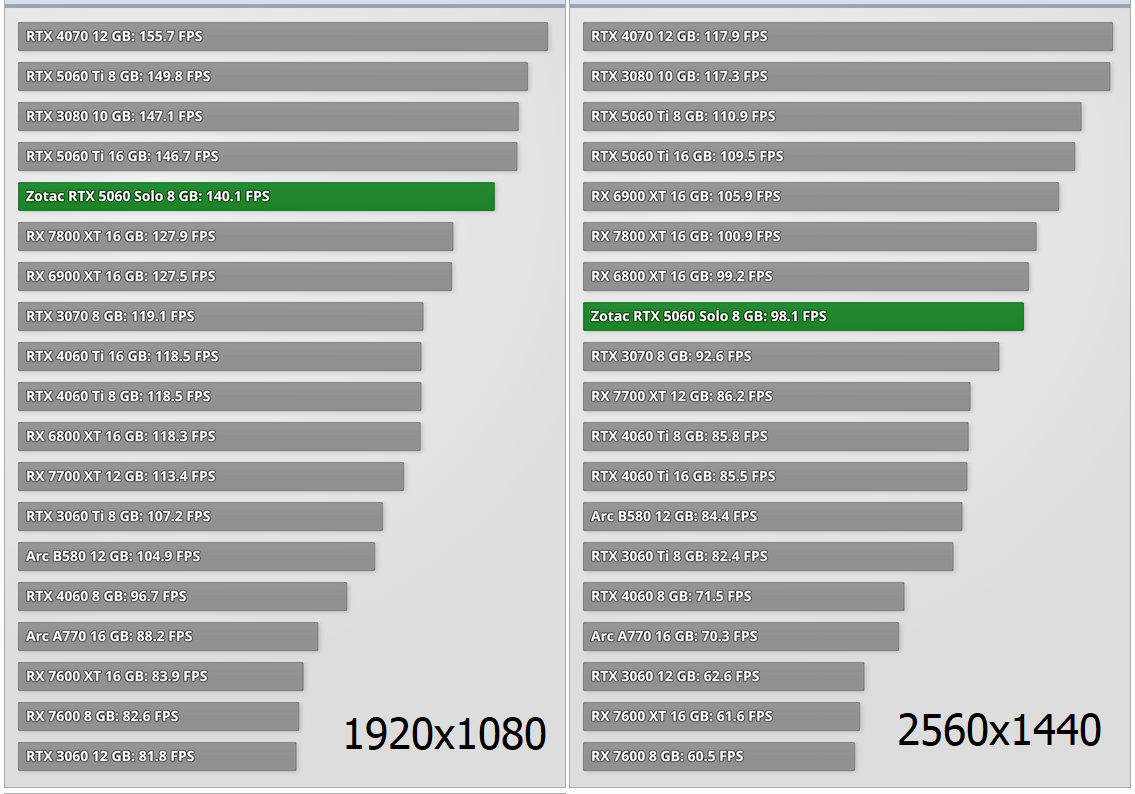
Task: Select the 'RTX 3070 8 GB: 119.1 FPS' bar
Action: [x=220, y=316]
